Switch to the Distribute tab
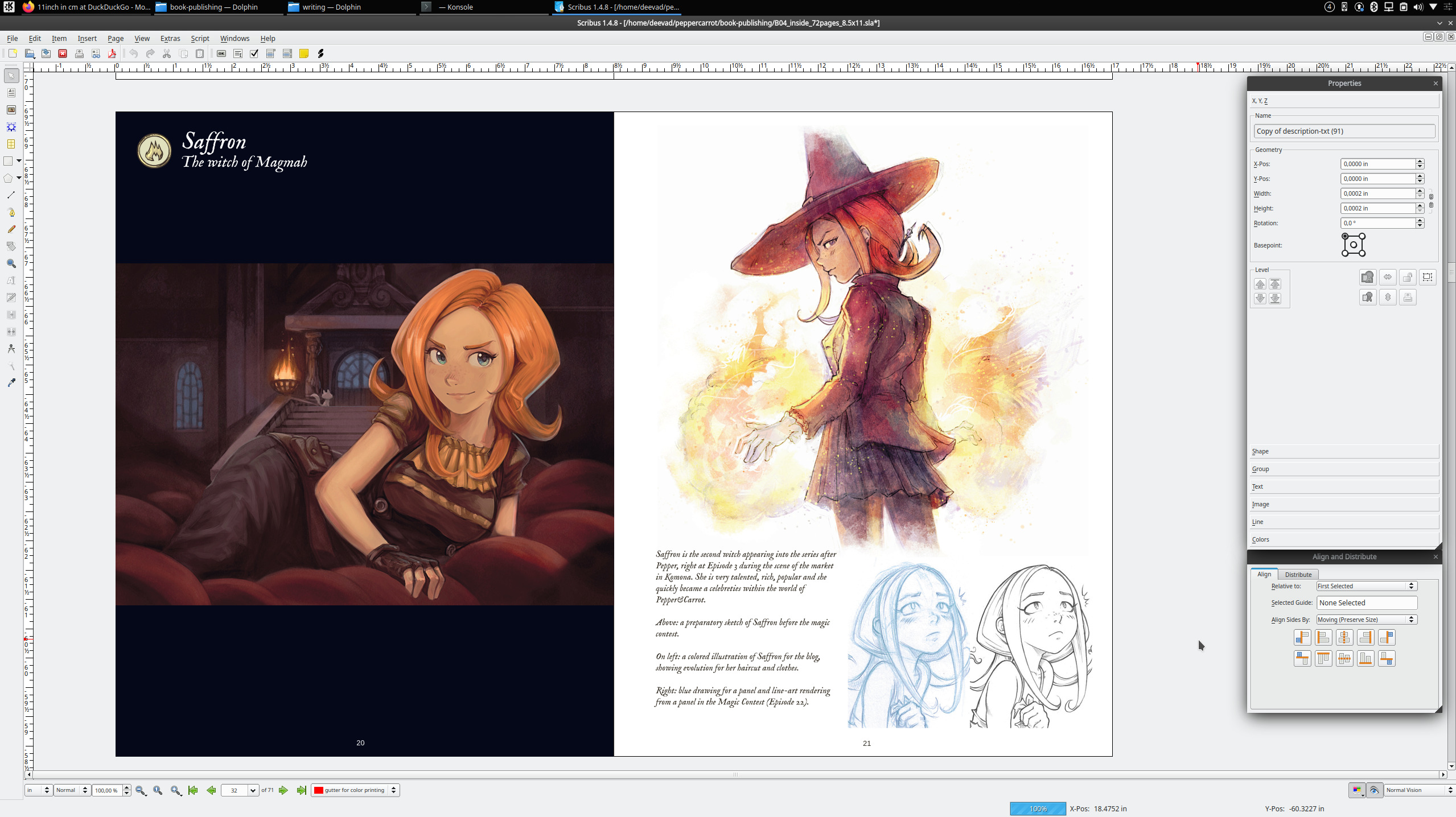 1298,575
